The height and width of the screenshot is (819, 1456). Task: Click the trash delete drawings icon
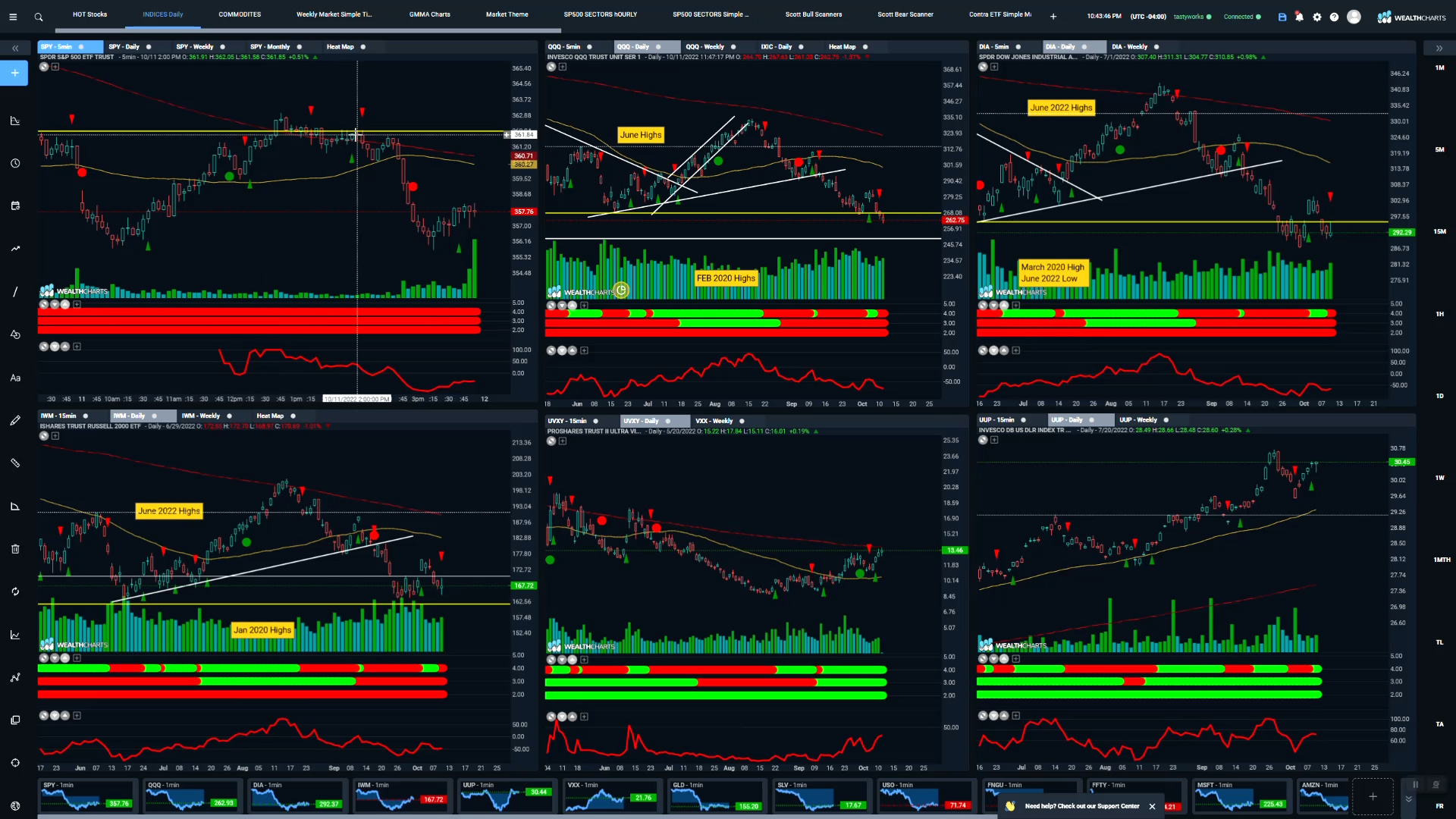pos(14,548)
